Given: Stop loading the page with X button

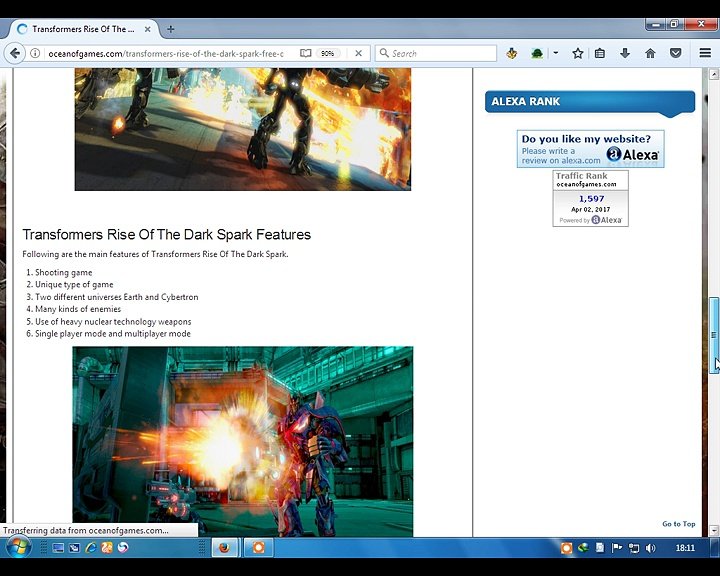Looking at the screenshot, I should click(359, 53).
